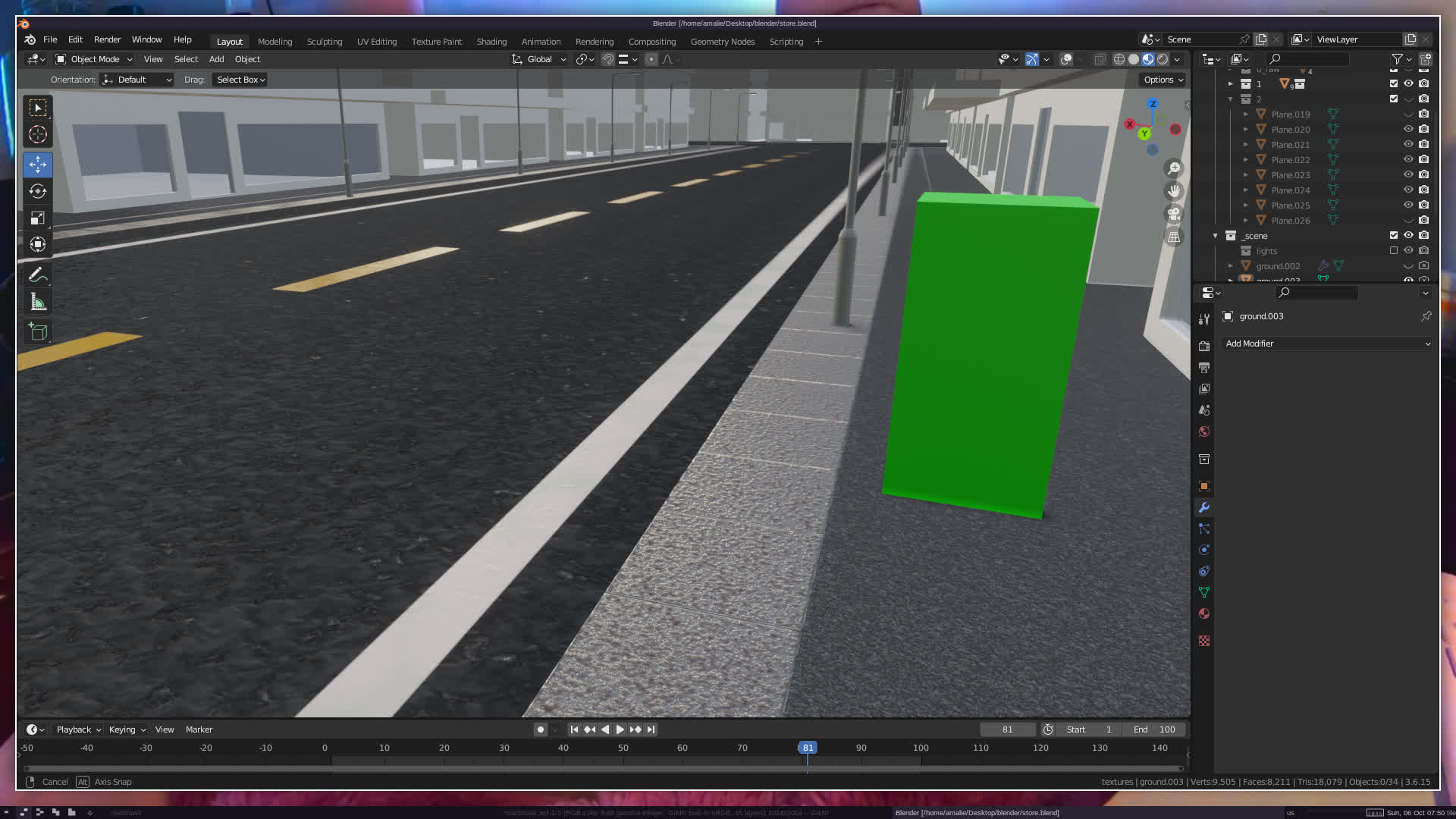The width and height of the screenshot is (1456, 819).
Task: Select the Cursor tool in toolbar
Action: 38,135
